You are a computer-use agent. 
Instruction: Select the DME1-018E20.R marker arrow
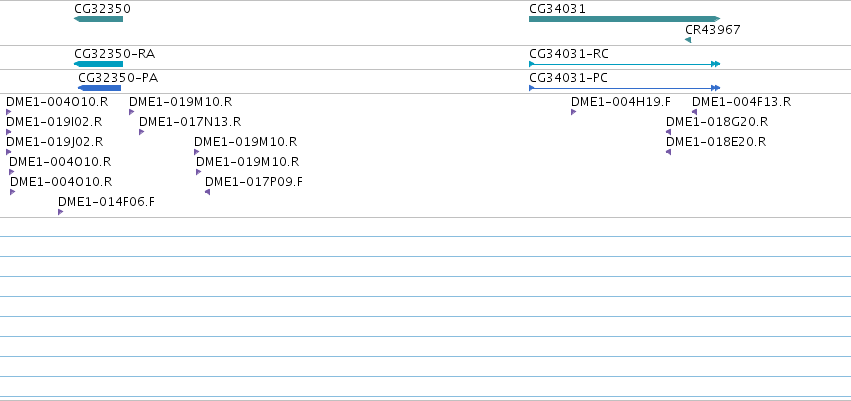(x=669, y=152)
